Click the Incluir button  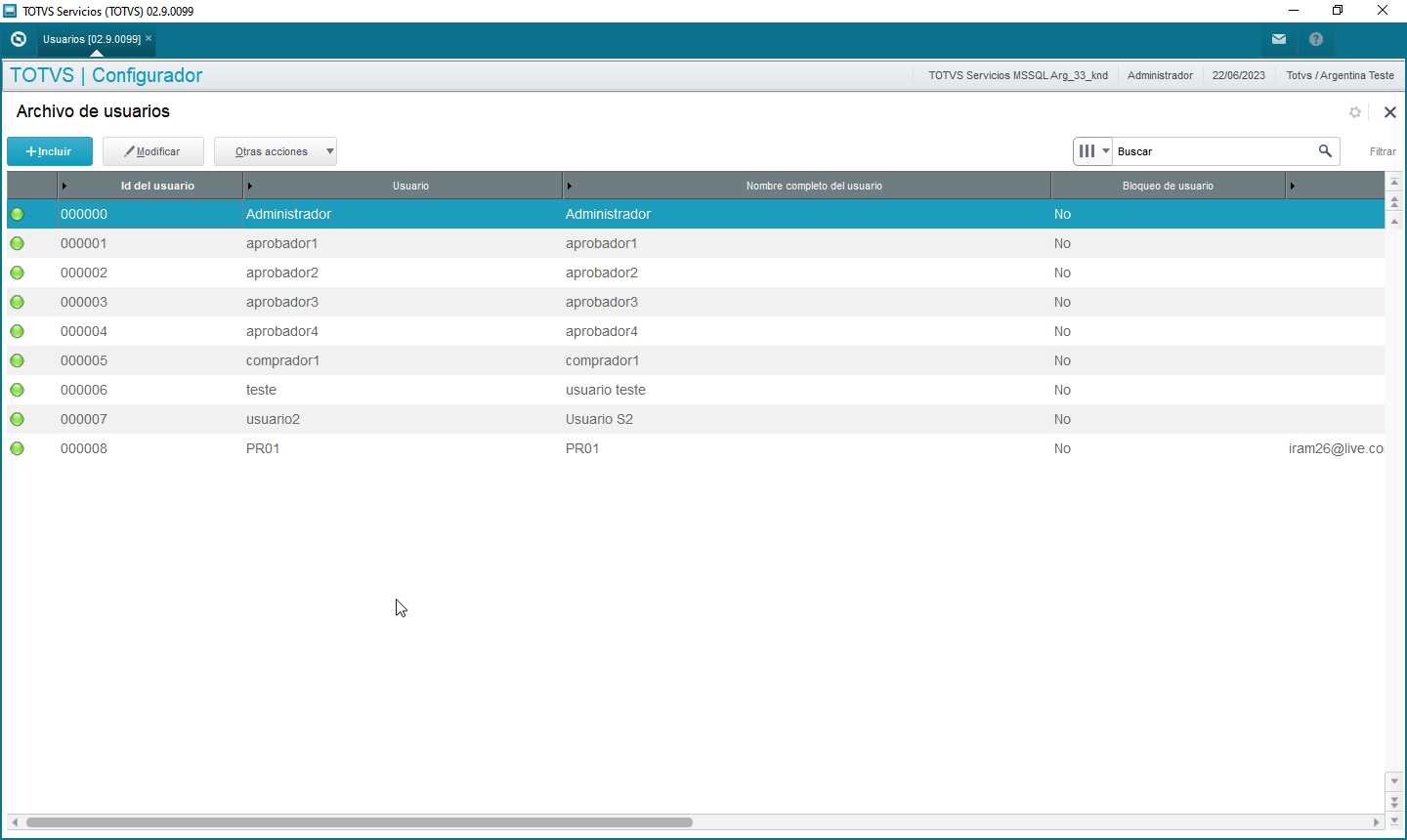click(50, 151)
